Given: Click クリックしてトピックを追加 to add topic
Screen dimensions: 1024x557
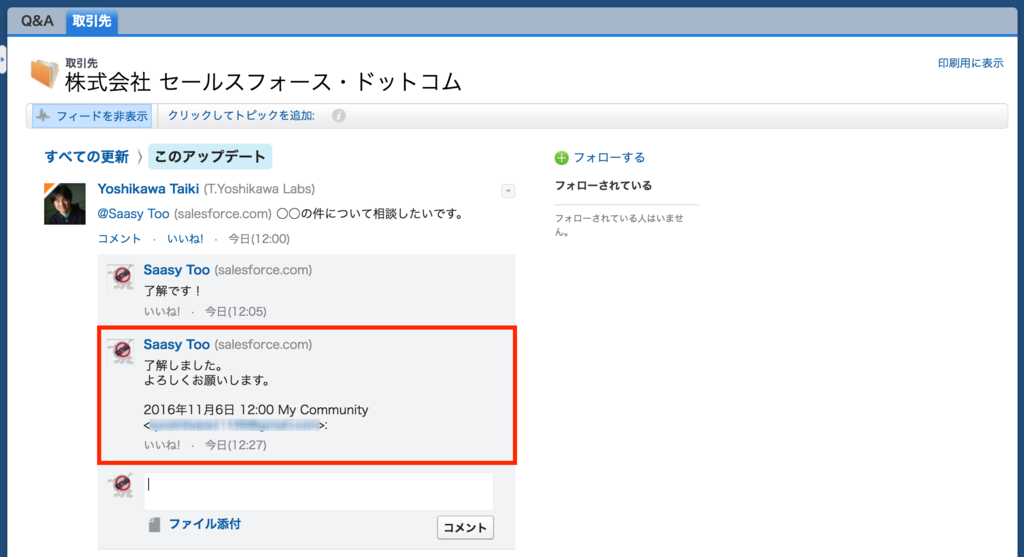Looking at the screenshot, I should coord(241,116).
